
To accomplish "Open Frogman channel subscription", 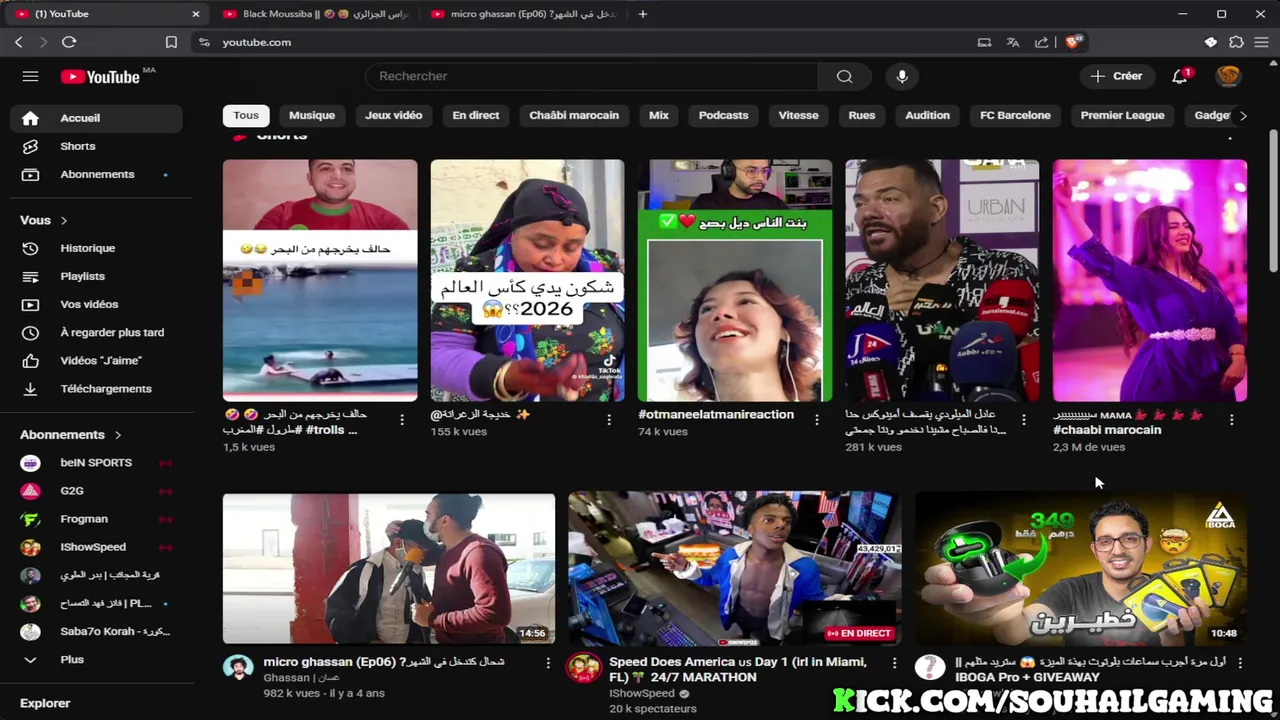I will pos(96,519).
